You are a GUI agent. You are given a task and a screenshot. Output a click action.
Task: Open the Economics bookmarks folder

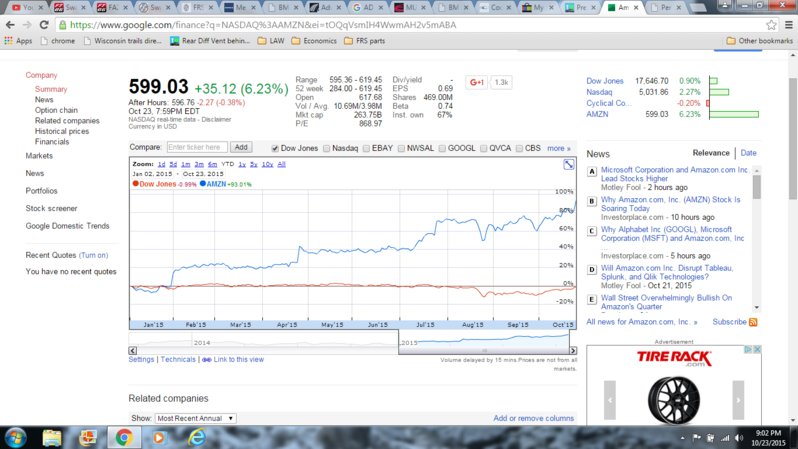click(x=314, y=41)
